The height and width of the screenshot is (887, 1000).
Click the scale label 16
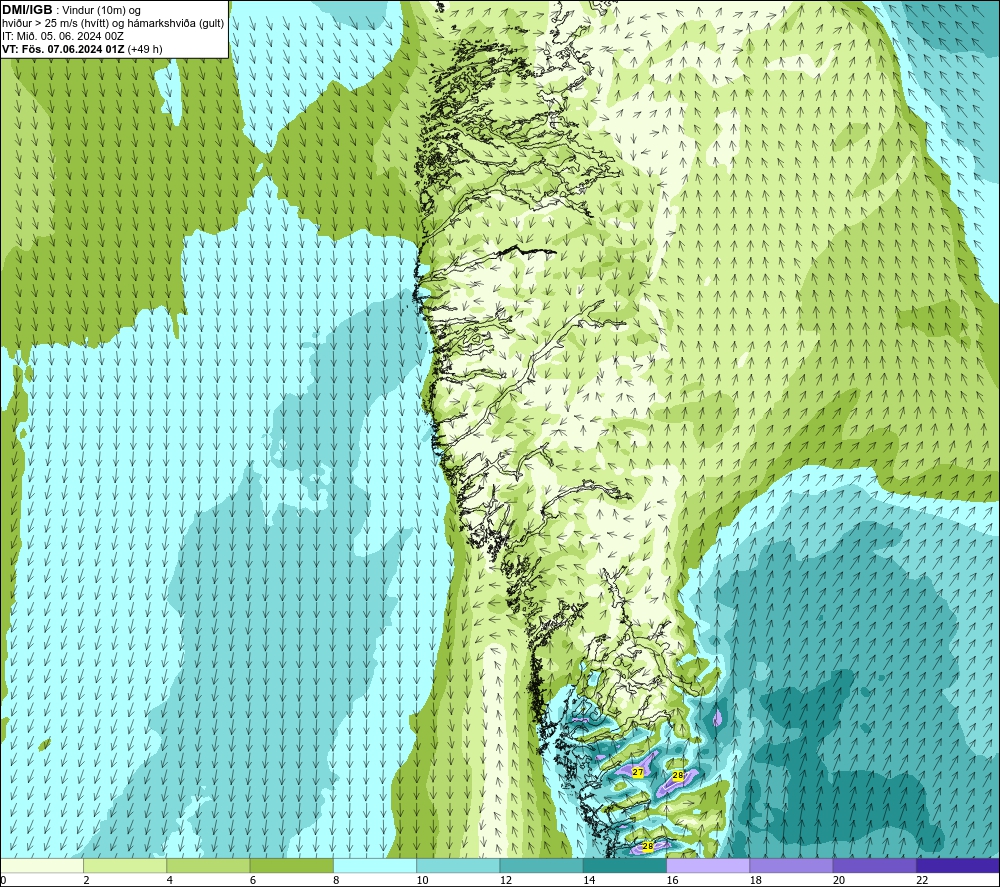point(672,881)
